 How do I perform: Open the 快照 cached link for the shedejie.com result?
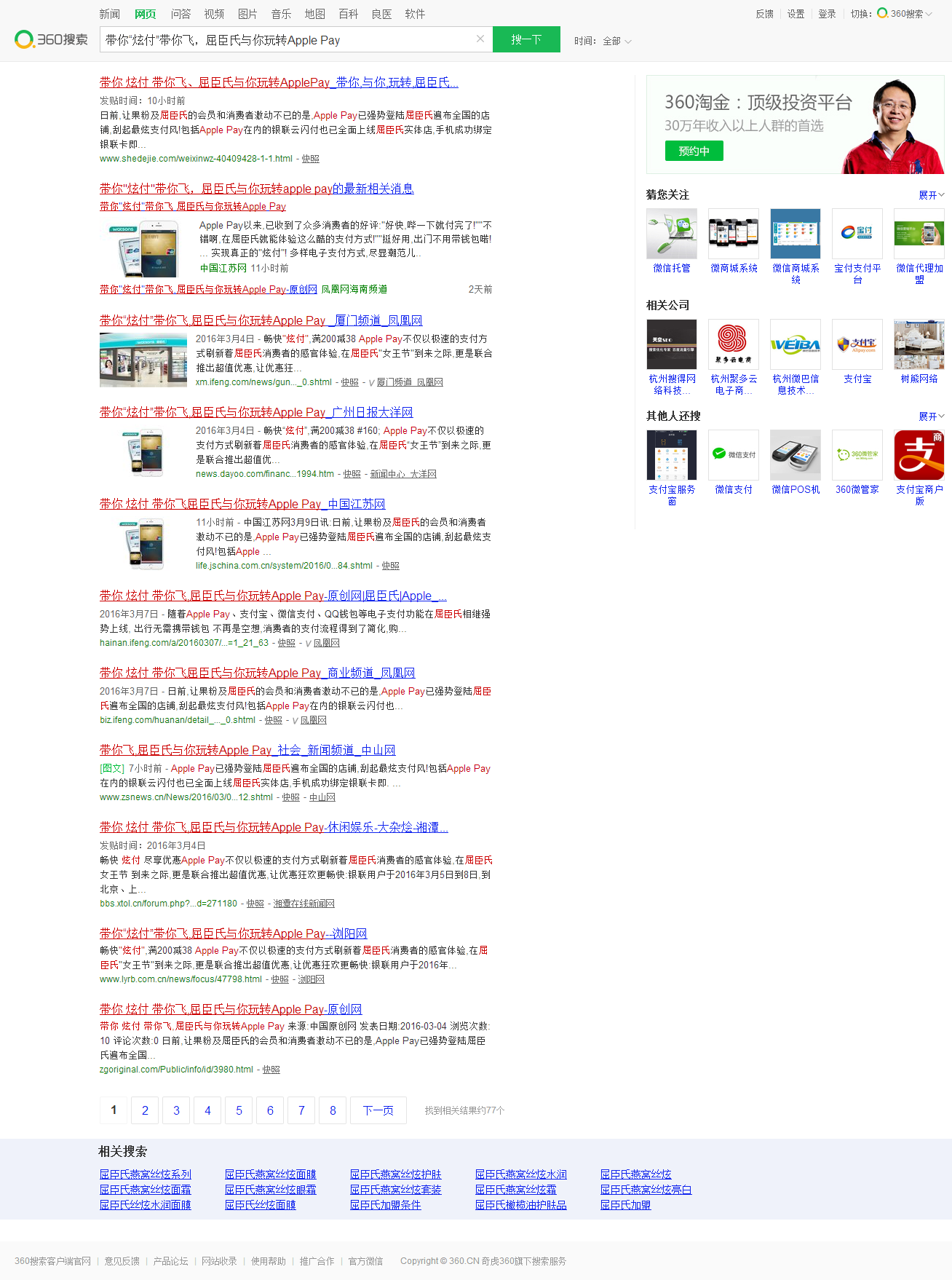(x=311, y=159)
